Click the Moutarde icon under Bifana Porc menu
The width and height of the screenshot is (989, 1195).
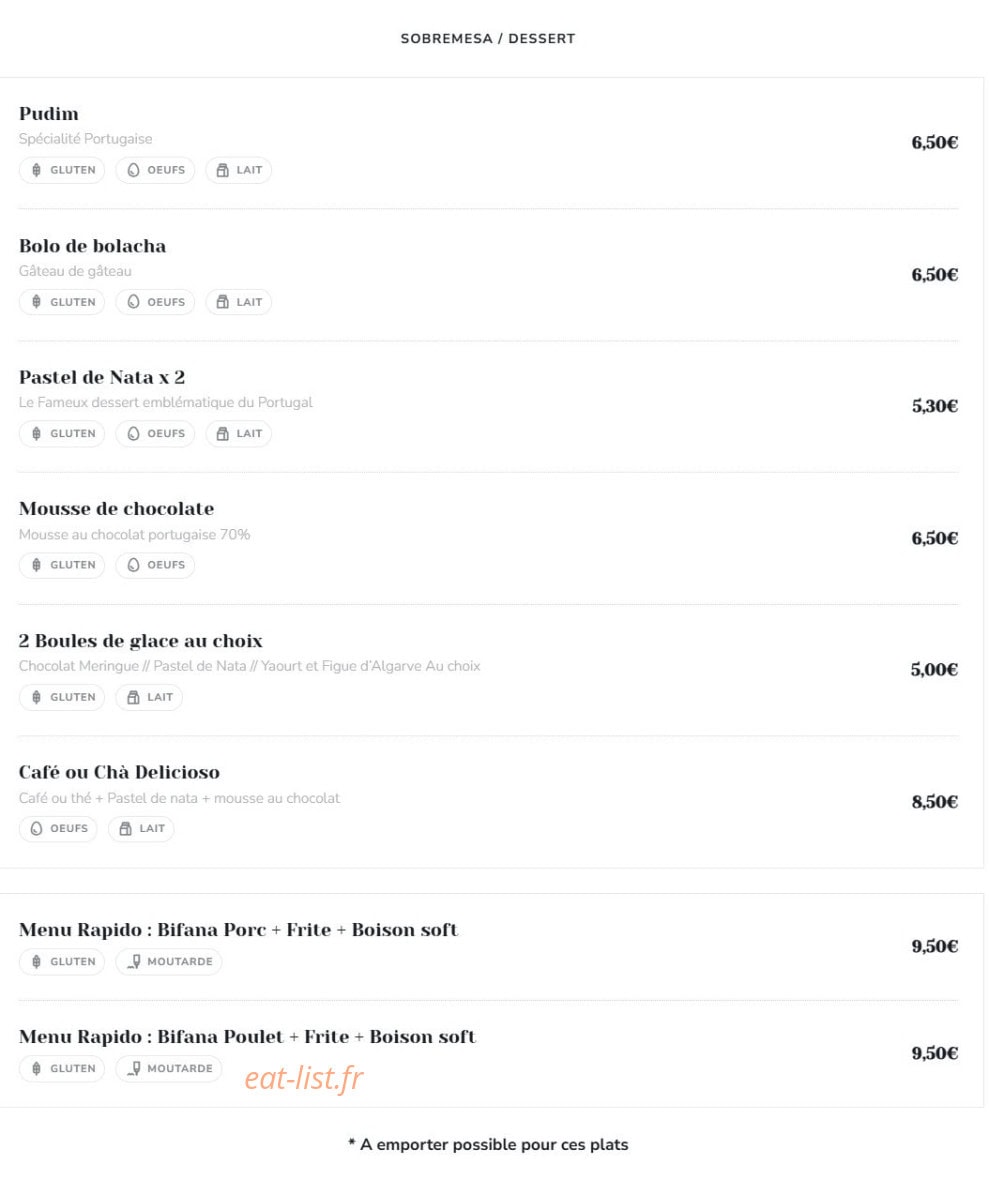point(134,962)
